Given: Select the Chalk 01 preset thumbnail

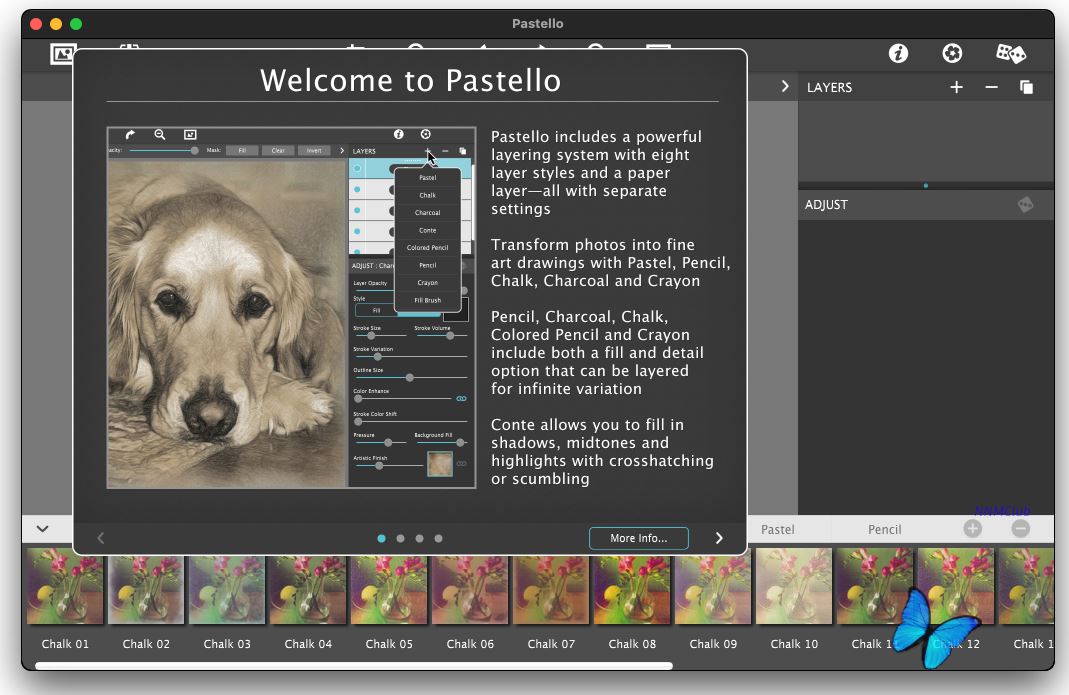Looking at the screenshot, I should tap(65, 587).
